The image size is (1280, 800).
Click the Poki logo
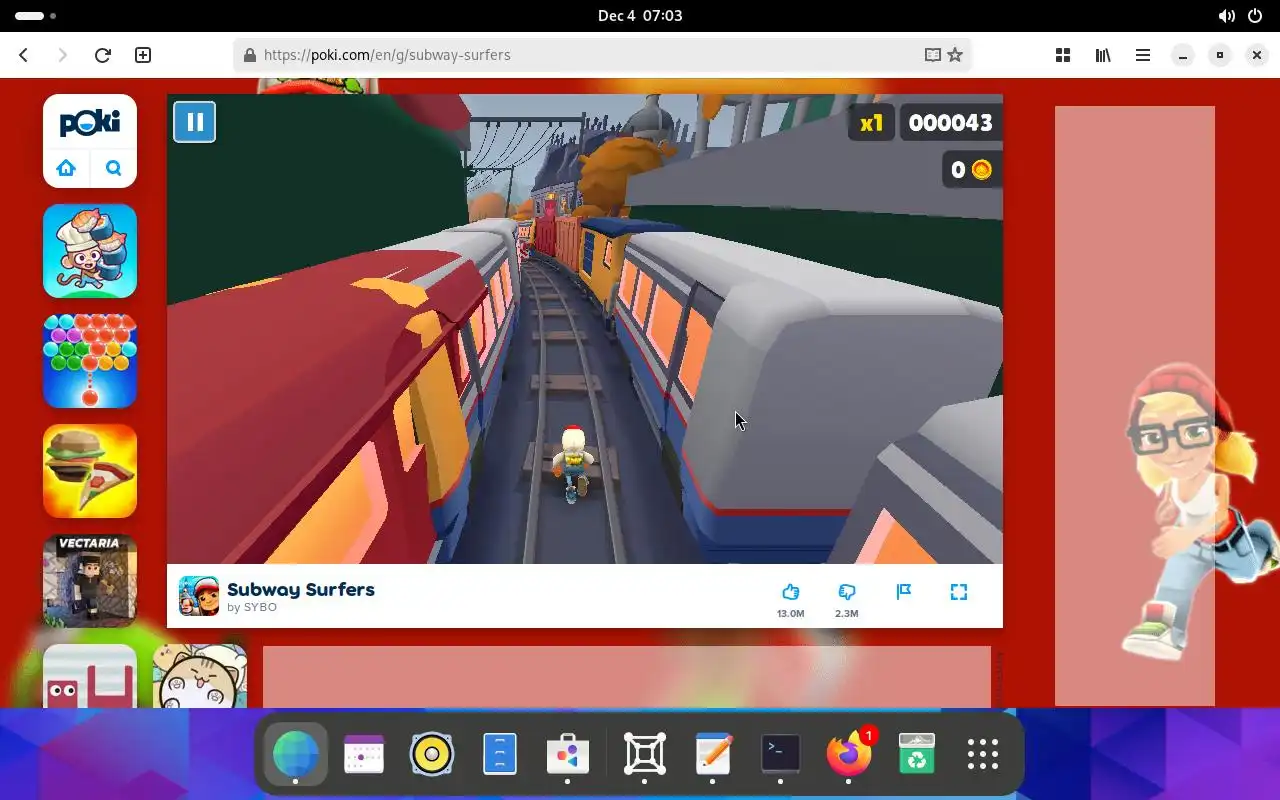pos(90,123)
